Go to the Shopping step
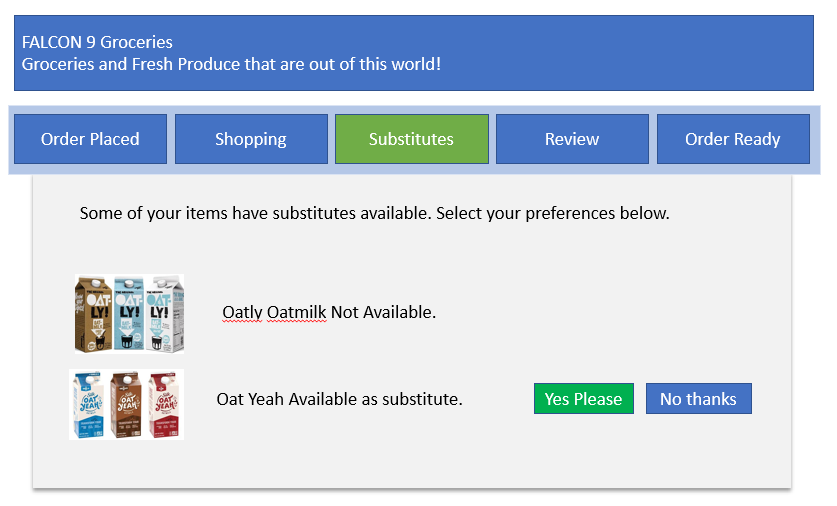Image resolution: width=837 pixels, height=506 pixels. tap(251, 139)
